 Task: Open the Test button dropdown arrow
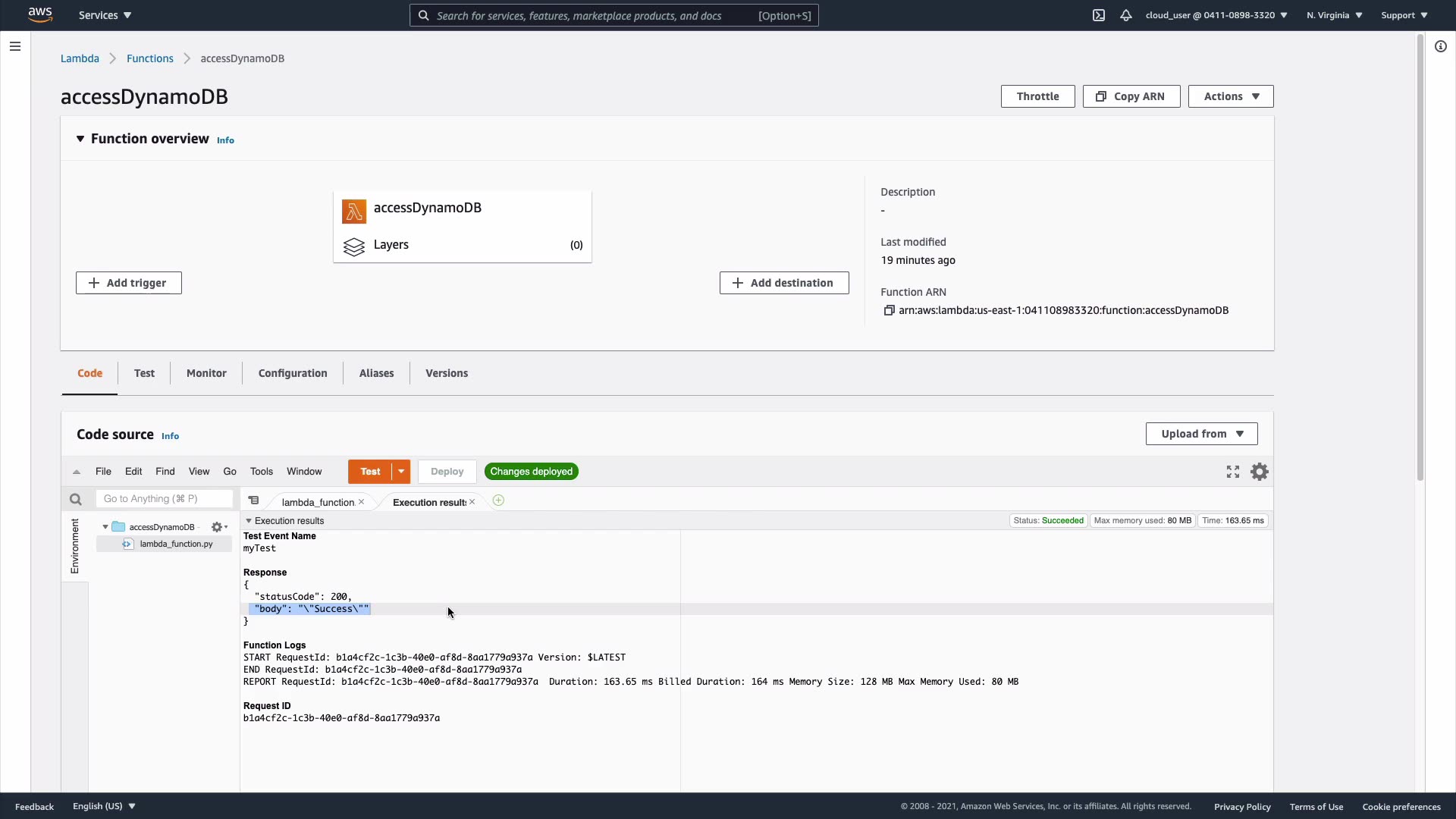pos(401,472)
